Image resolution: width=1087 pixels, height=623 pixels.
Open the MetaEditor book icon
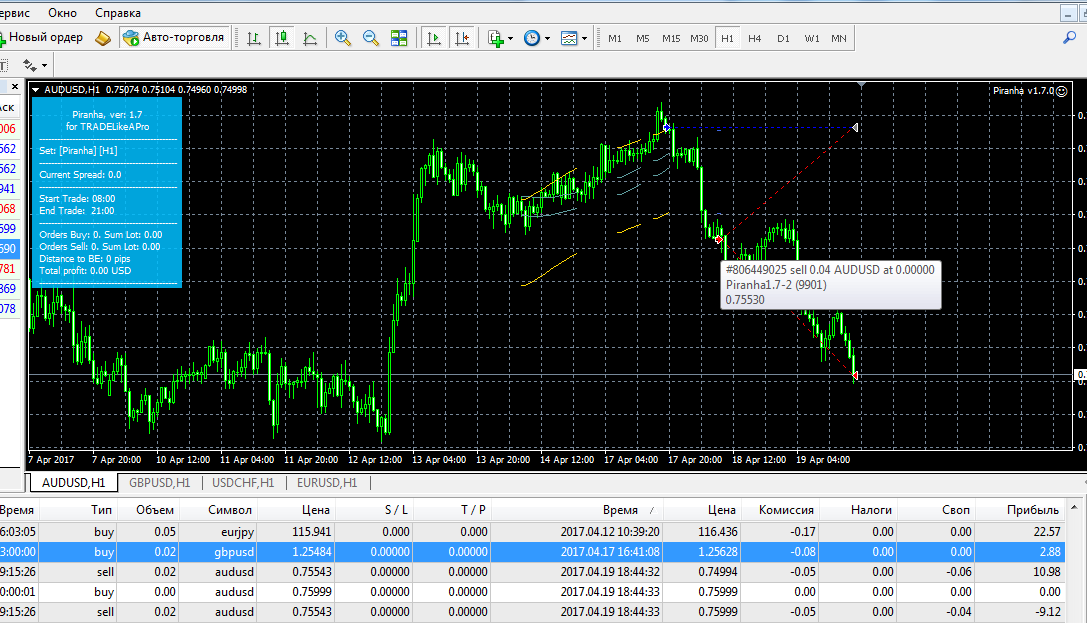click(x=103, y=38)
